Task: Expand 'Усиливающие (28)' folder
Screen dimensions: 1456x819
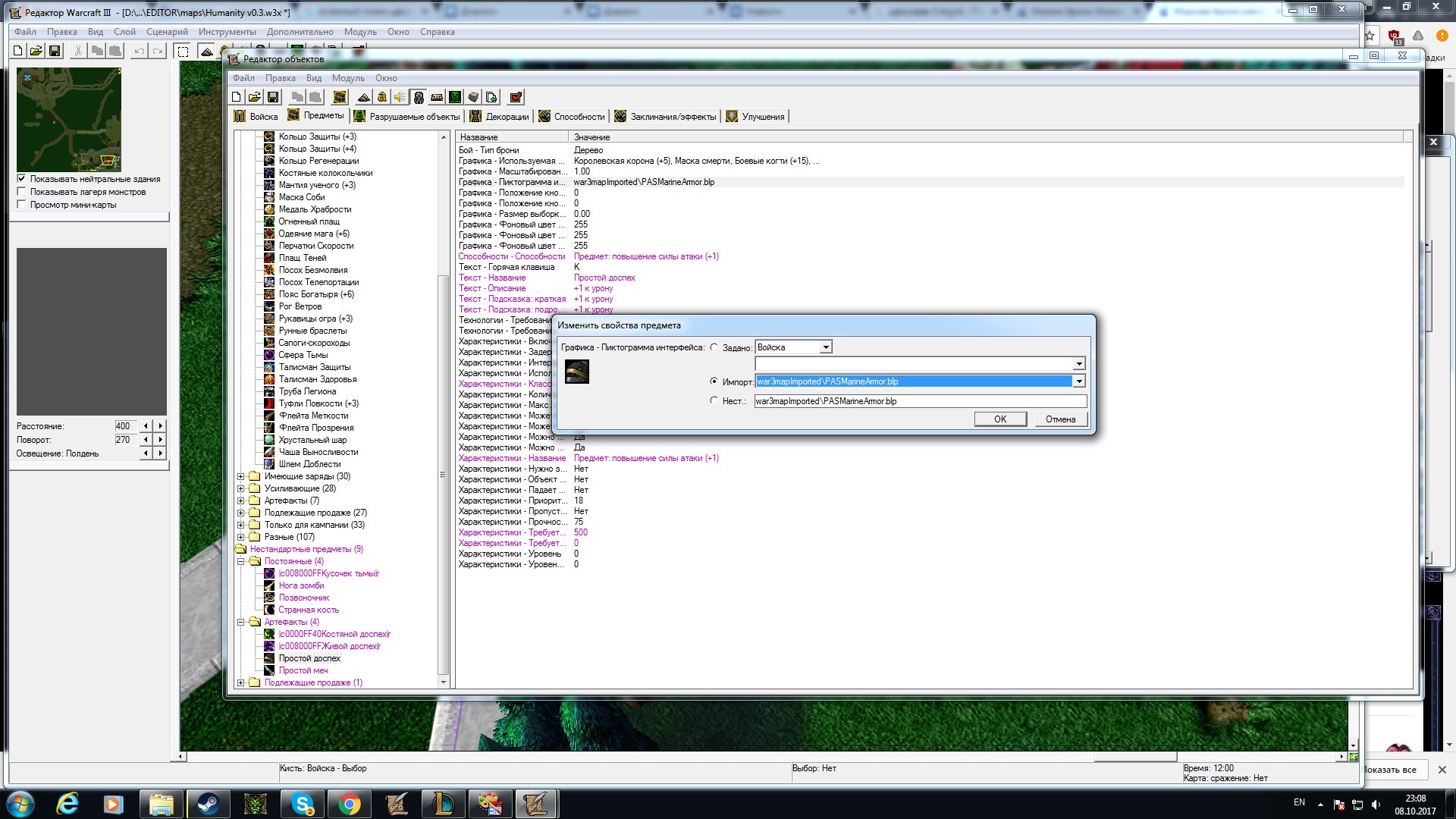Action: coord(241,488)
